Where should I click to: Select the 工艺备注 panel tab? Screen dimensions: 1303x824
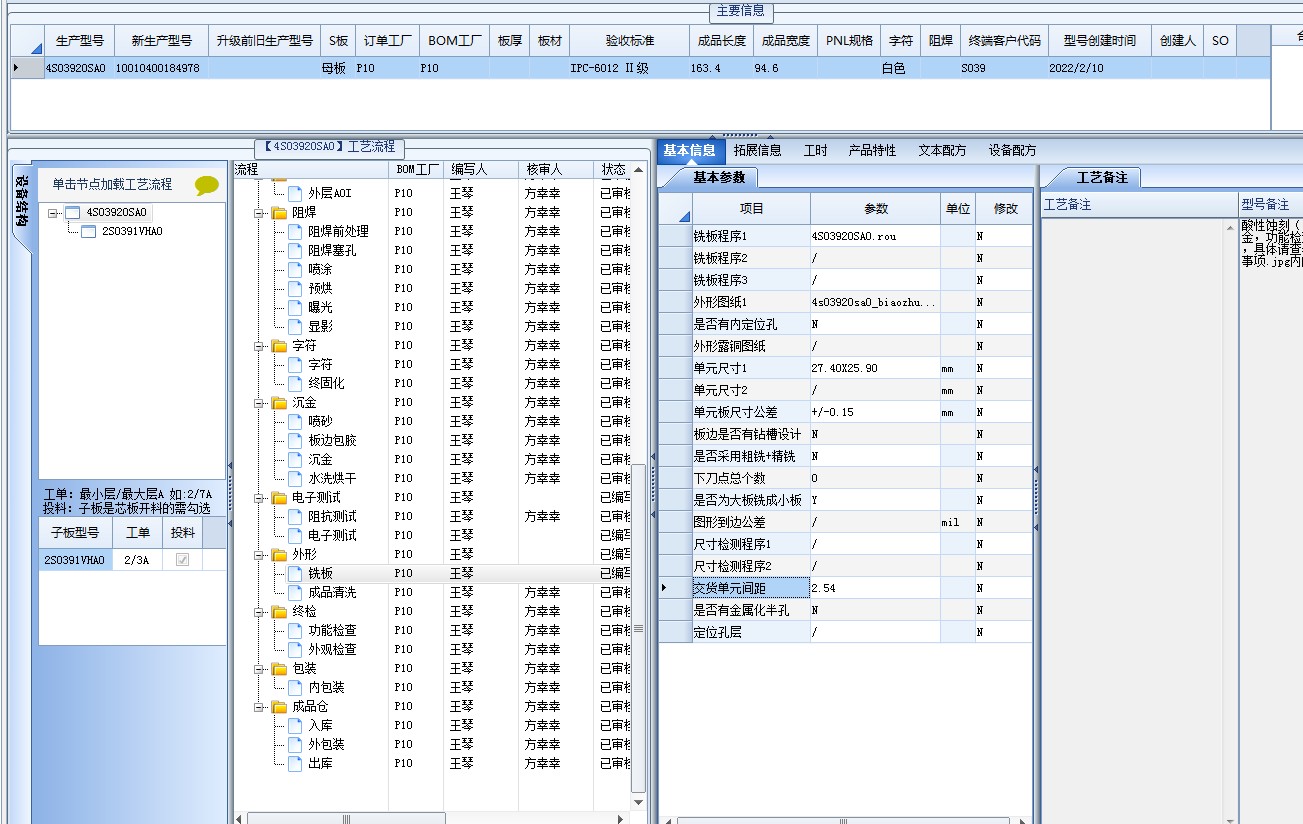coord(1101,177)
